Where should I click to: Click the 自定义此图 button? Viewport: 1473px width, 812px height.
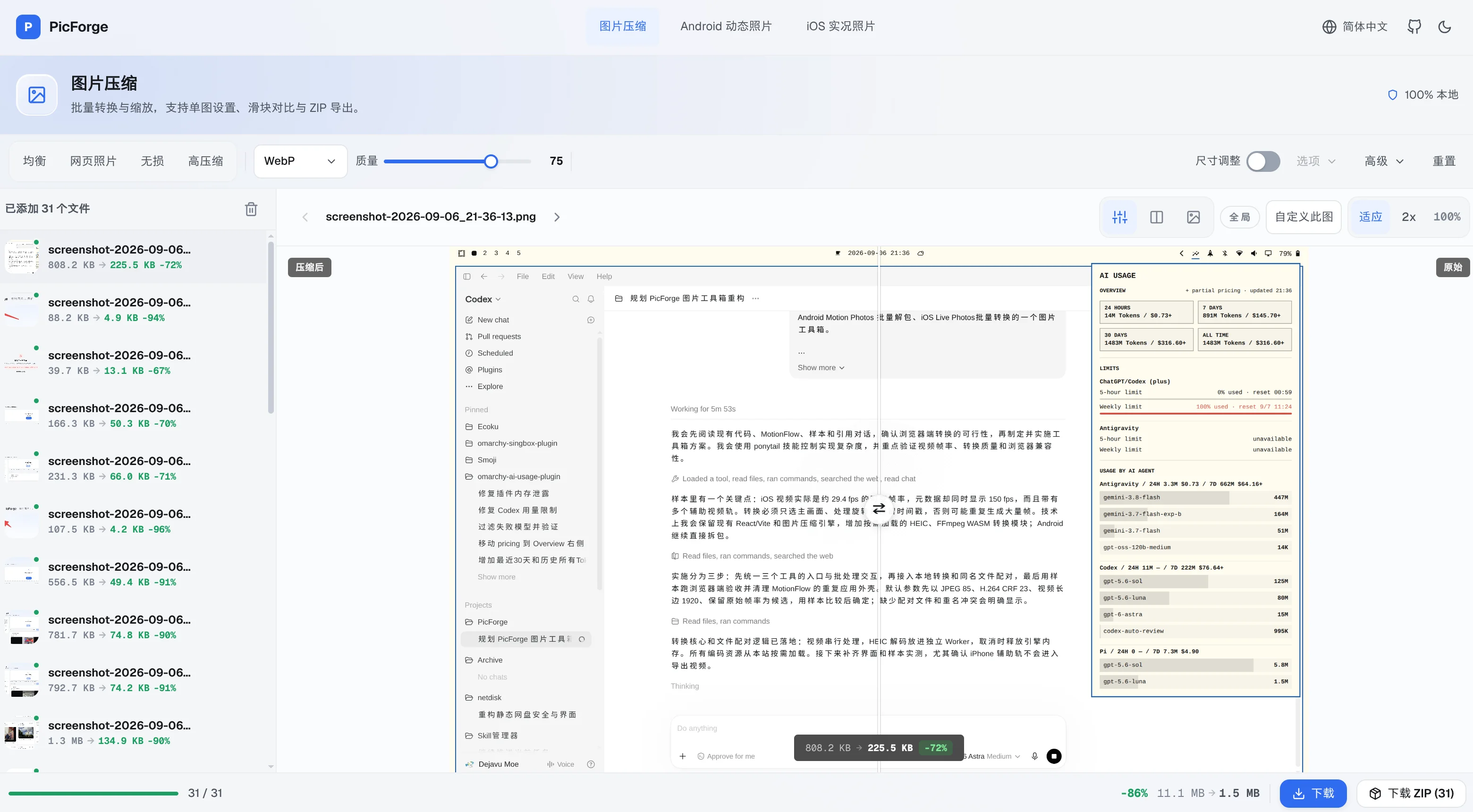tap(1303, 217)
